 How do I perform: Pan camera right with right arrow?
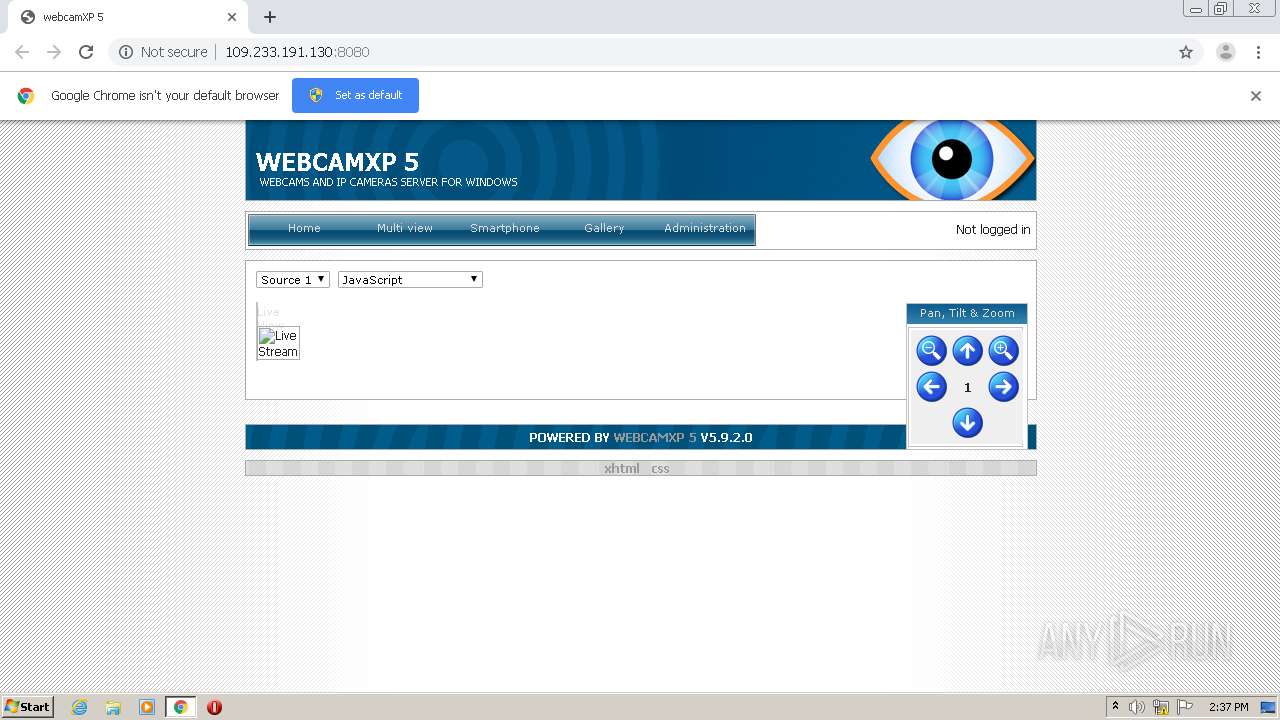[1003, 387]
